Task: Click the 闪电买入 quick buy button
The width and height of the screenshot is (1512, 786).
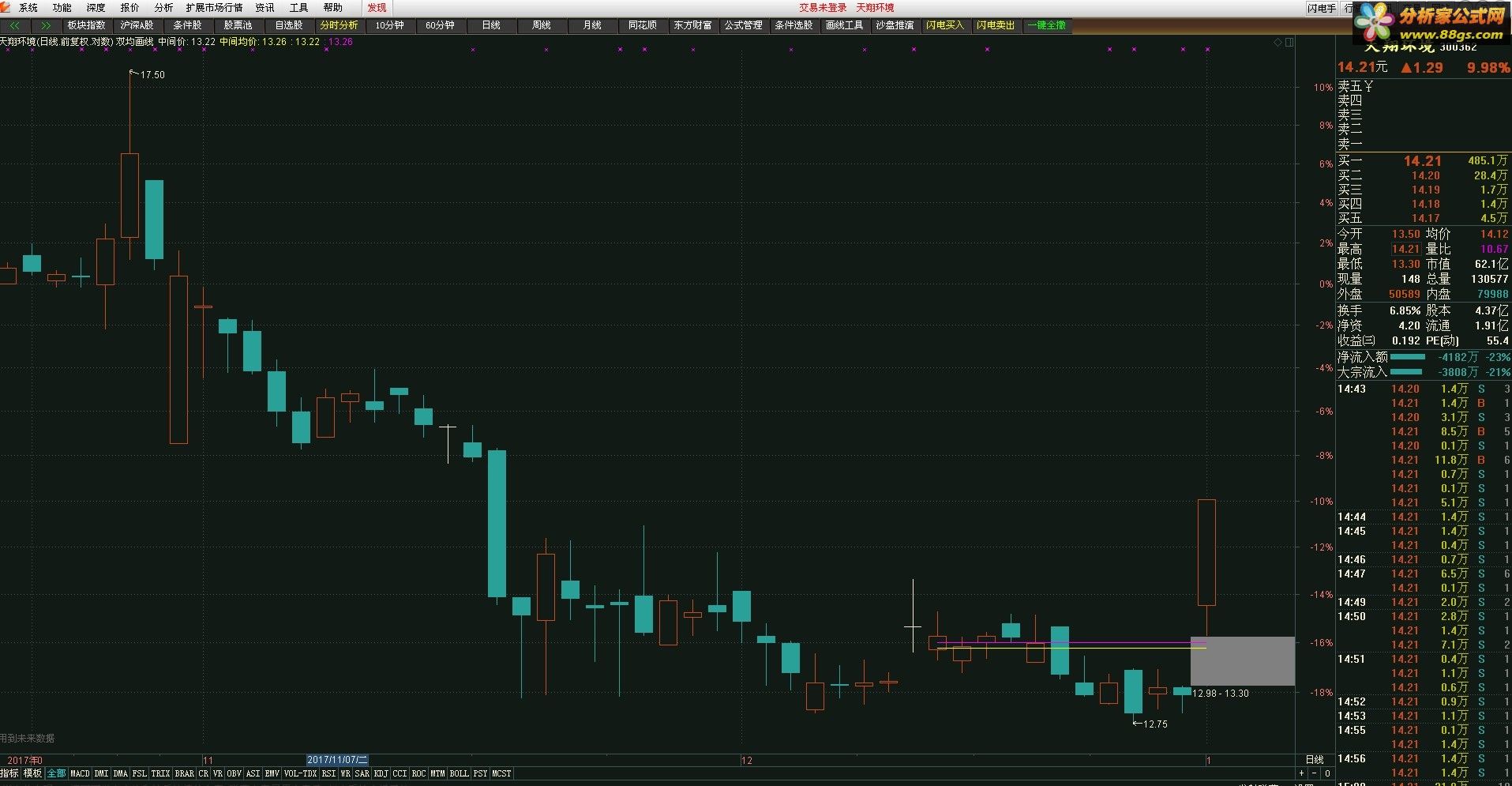Action: (945, 25)
